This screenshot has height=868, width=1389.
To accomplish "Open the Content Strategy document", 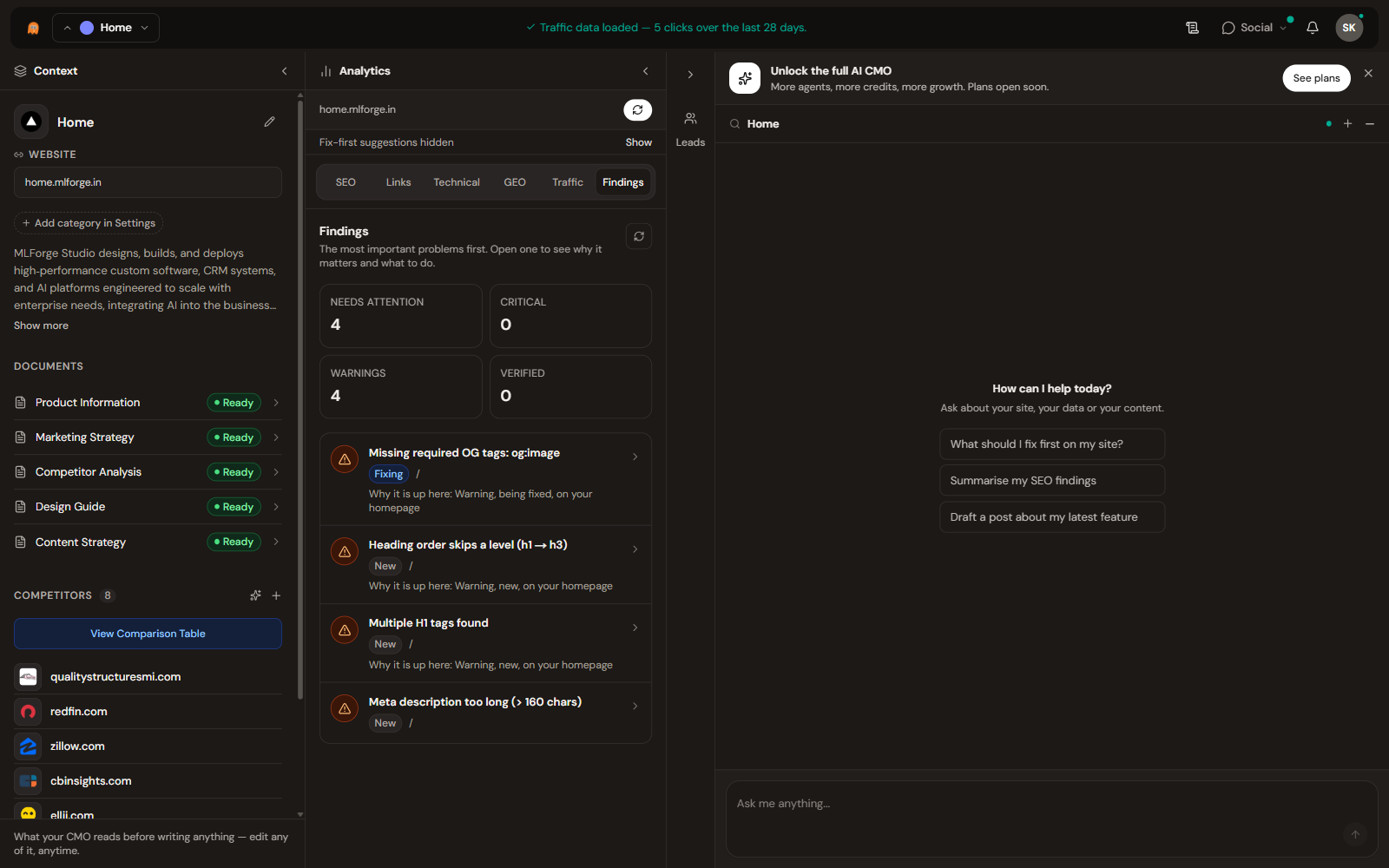I will 148,542.
